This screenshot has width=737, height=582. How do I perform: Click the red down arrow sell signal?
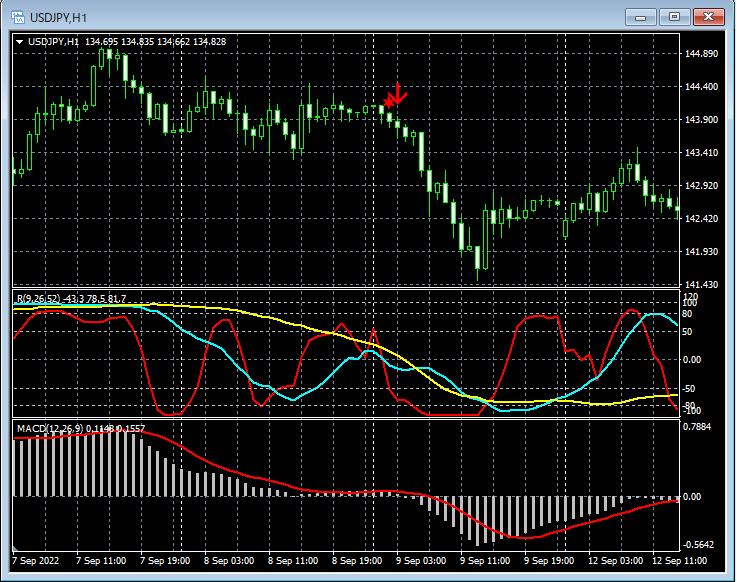(x=396, y=95)
